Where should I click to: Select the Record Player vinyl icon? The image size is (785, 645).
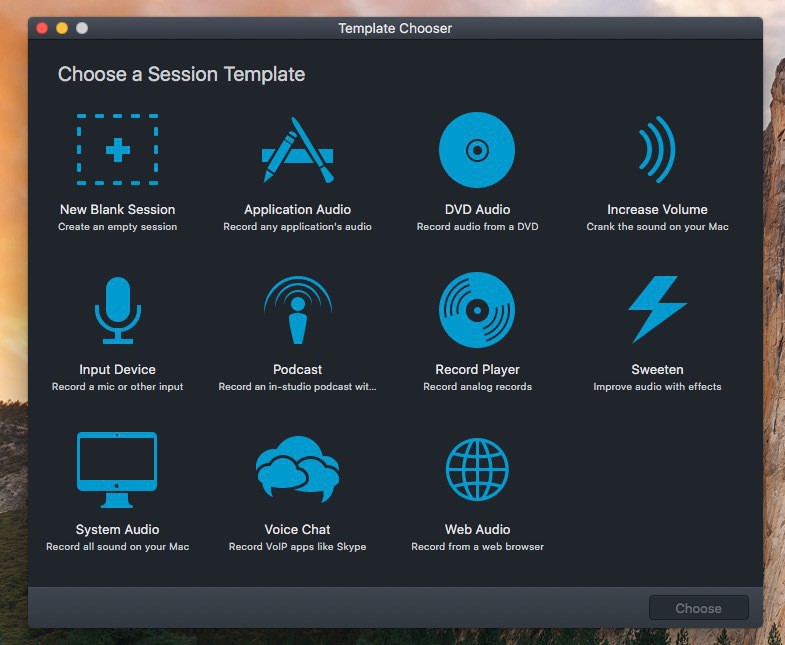[477, 309]
